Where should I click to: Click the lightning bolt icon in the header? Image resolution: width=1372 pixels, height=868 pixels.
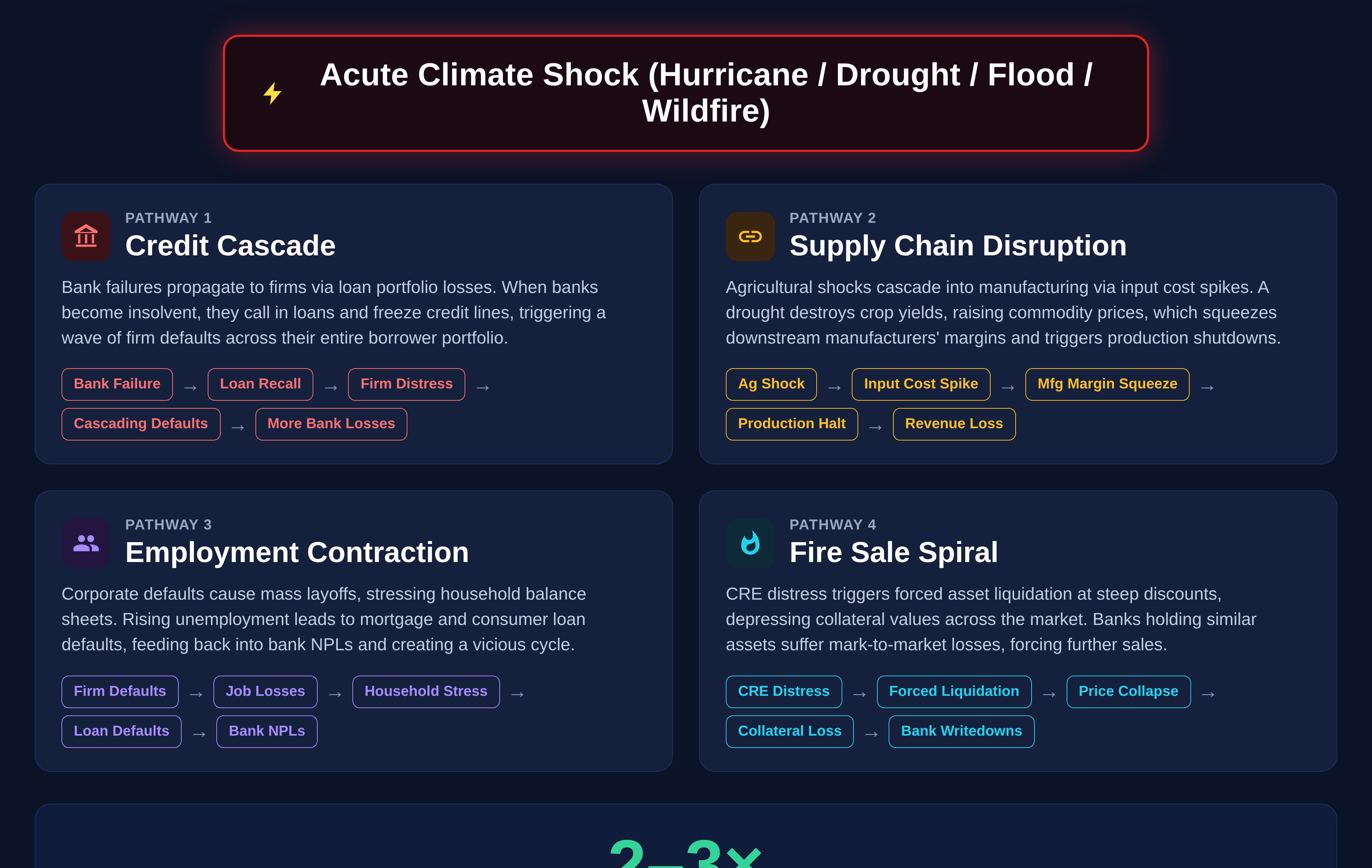pos(272,93)
